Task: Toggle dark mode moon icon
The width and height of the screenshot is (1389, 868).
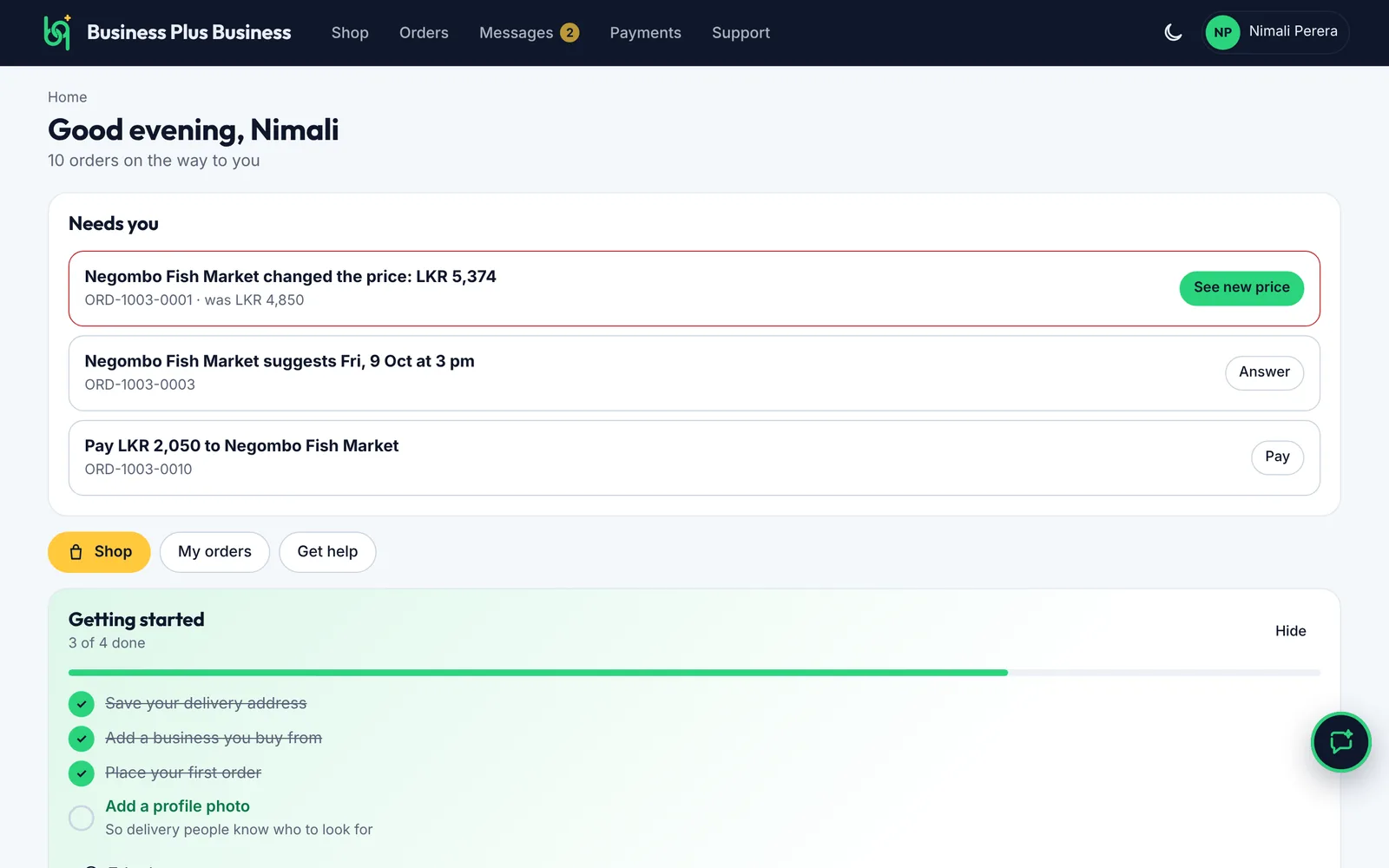Action: [x=1173, y=33]
